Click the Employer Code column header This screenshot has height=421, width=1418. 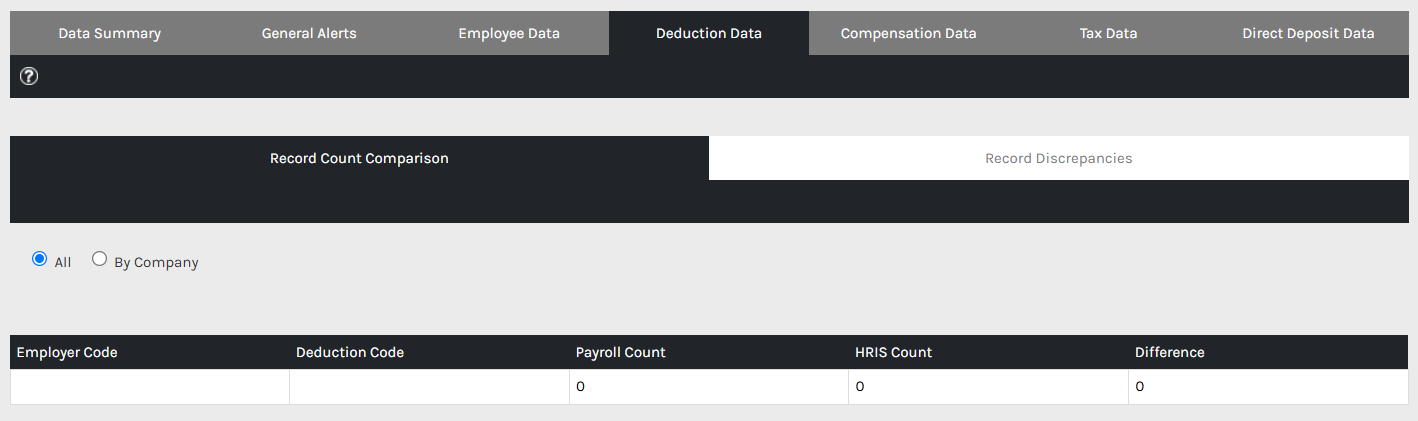(150, 352)
